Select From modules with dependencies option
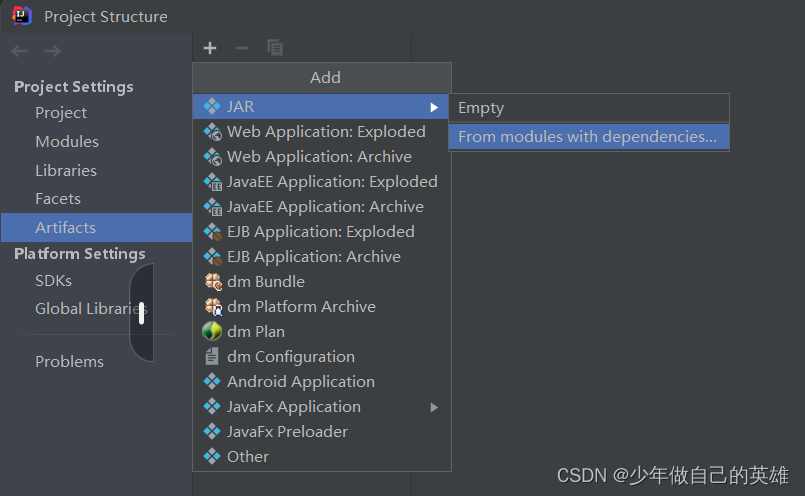This screenshot has width=805, height=496. (589, 137)
